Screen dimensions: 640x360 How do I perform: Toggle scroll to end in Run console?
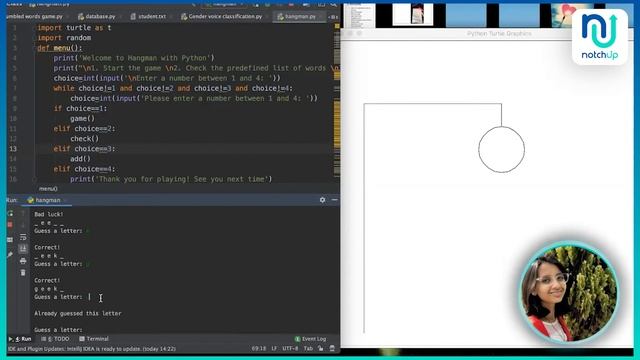(x=23, y=249)
